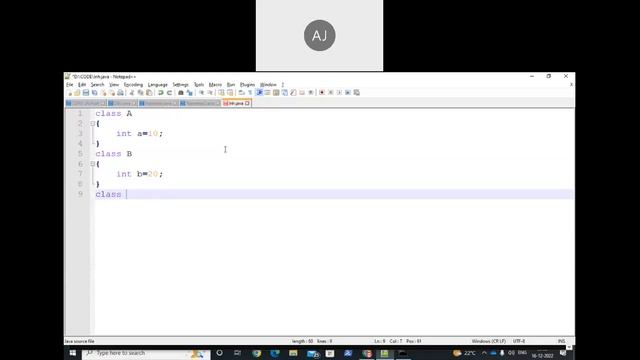Click the Copy toolbar icon
The height and width of the screenshot is (360, 640).
pyautogui.click(x=140, y=93)
